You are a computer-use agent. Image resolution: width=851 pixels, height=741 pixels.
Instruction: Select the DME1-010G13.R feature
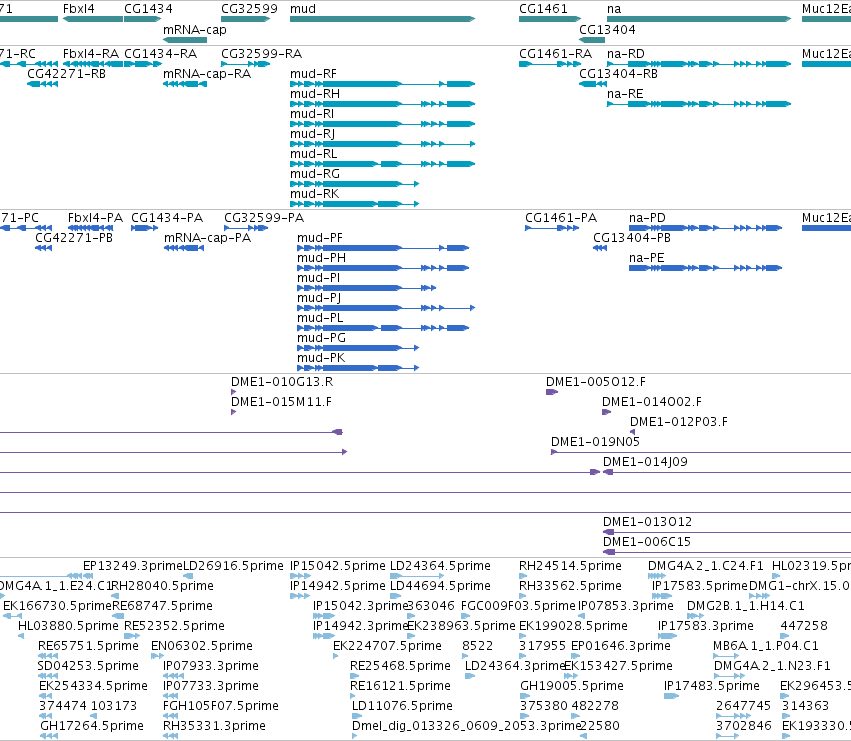coord(282,382)
